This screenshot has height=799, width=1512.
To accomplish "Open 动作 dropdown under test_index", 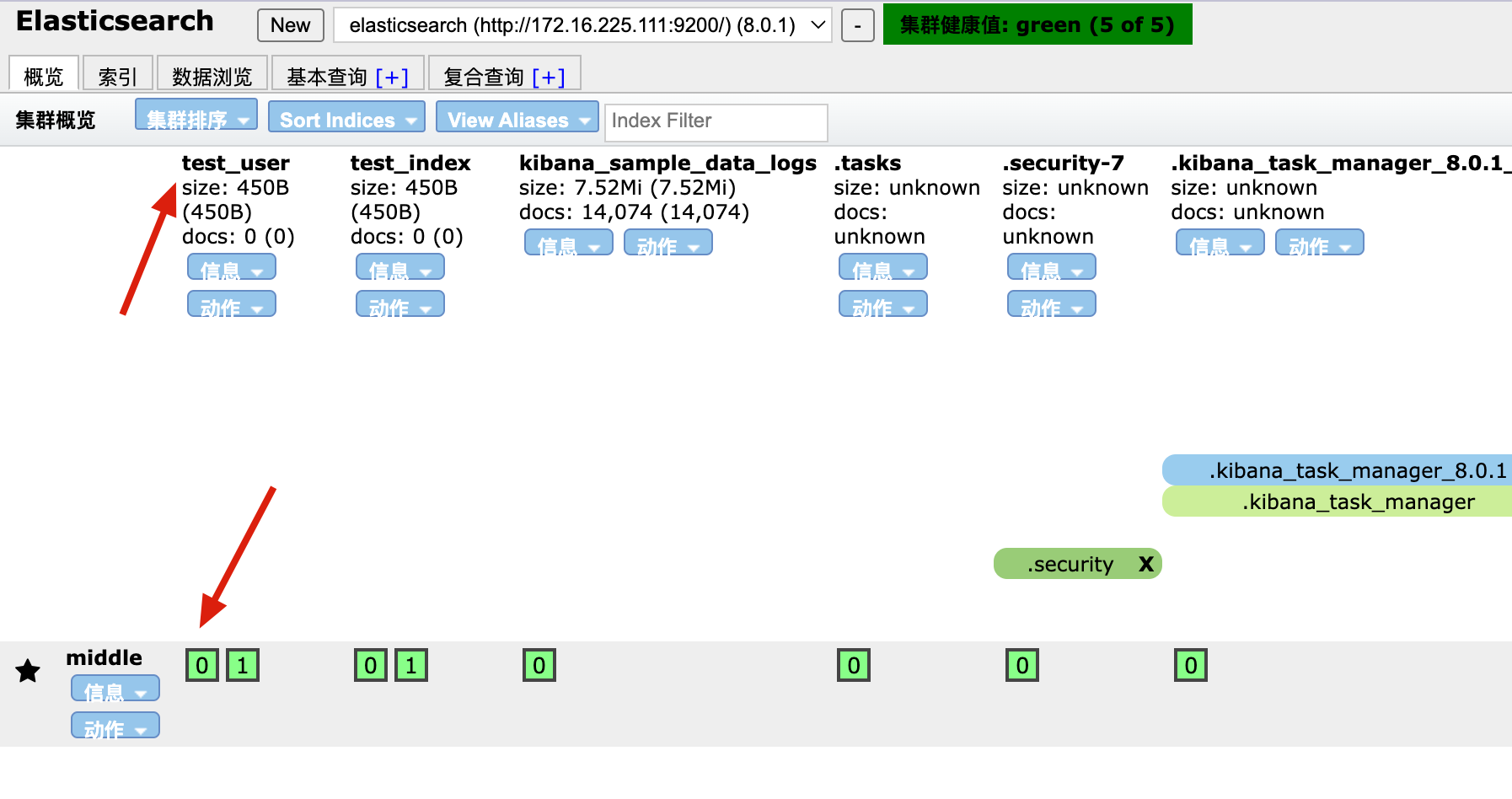I will (400, 304).
